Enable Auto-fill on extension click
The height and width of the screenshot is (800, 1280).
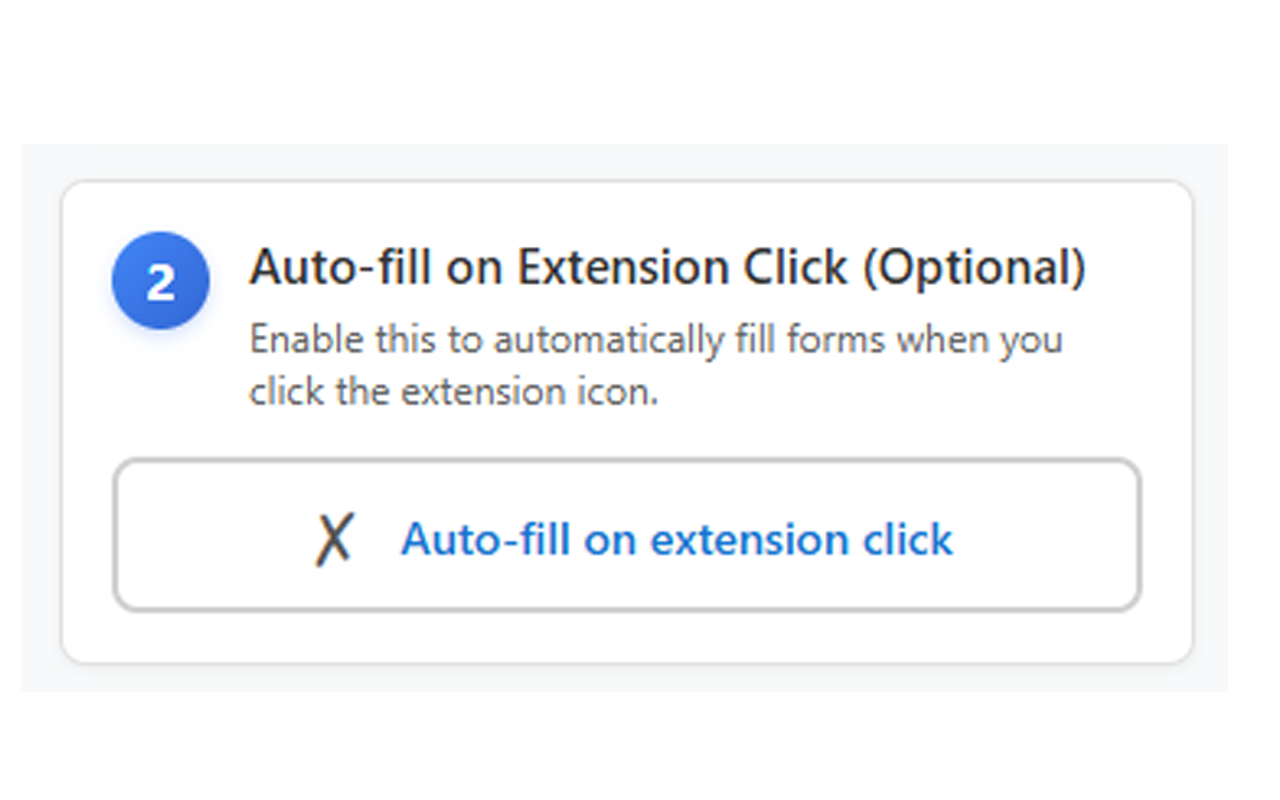point(626,535)
